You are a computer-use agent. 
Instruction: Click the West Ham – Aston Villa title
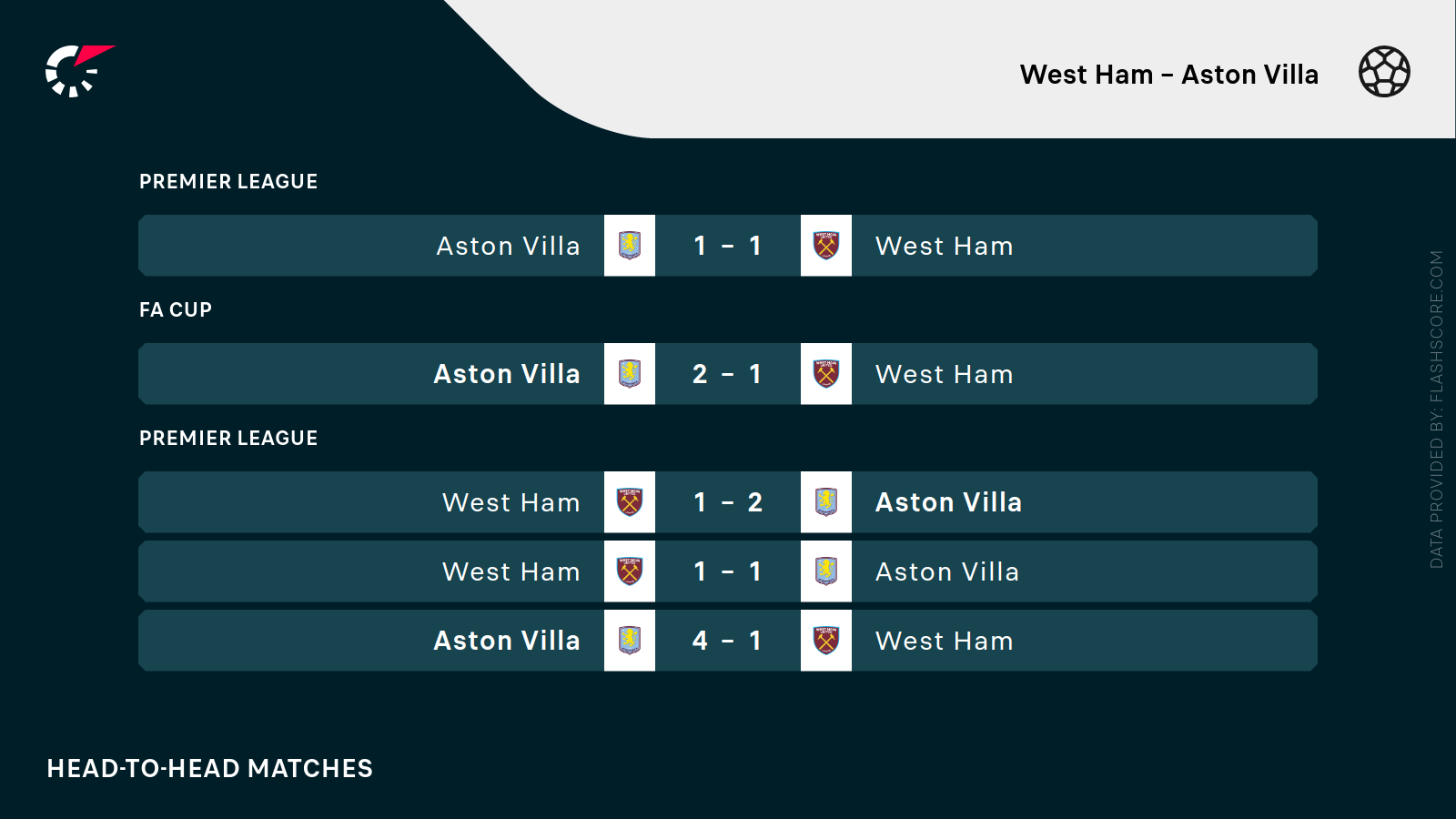1168,75
